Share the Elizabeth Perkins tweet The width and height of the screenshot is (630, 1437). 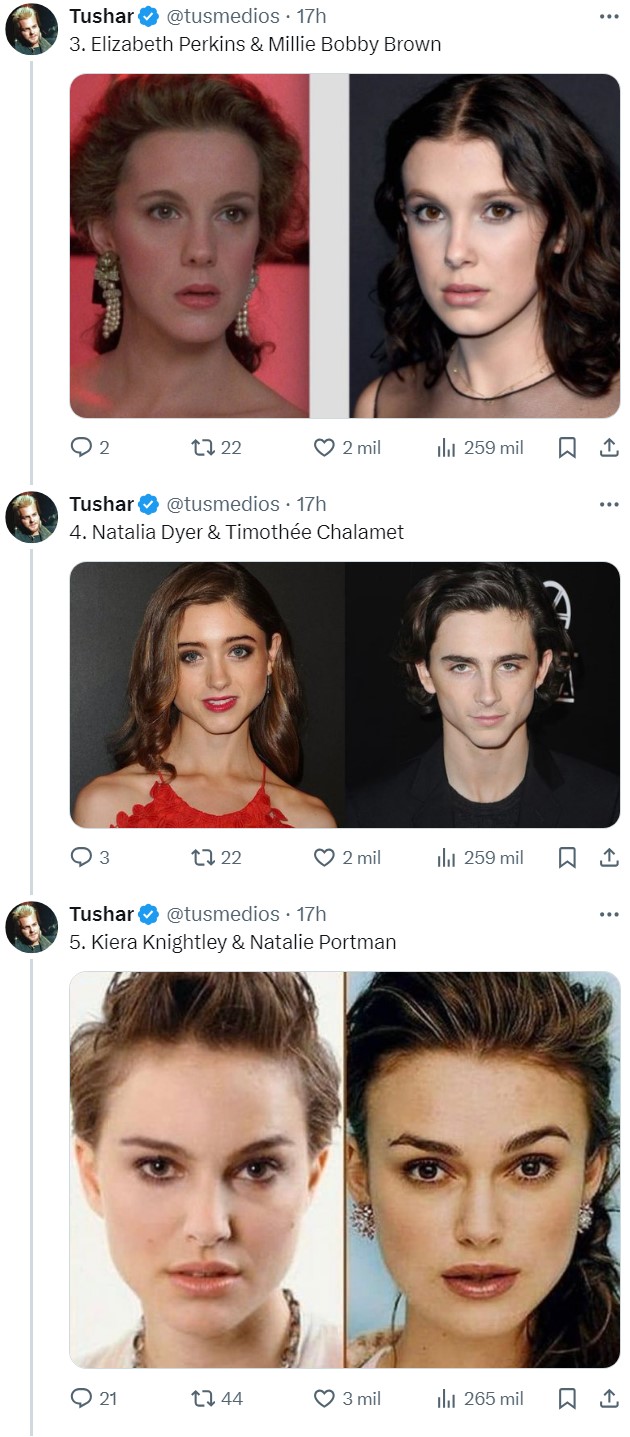tap(608, 448)
